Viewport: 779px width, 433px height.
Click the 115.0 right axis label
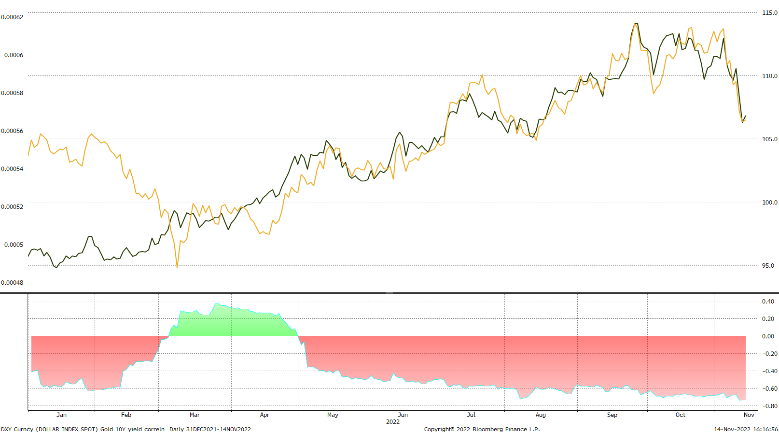[769, 12]
